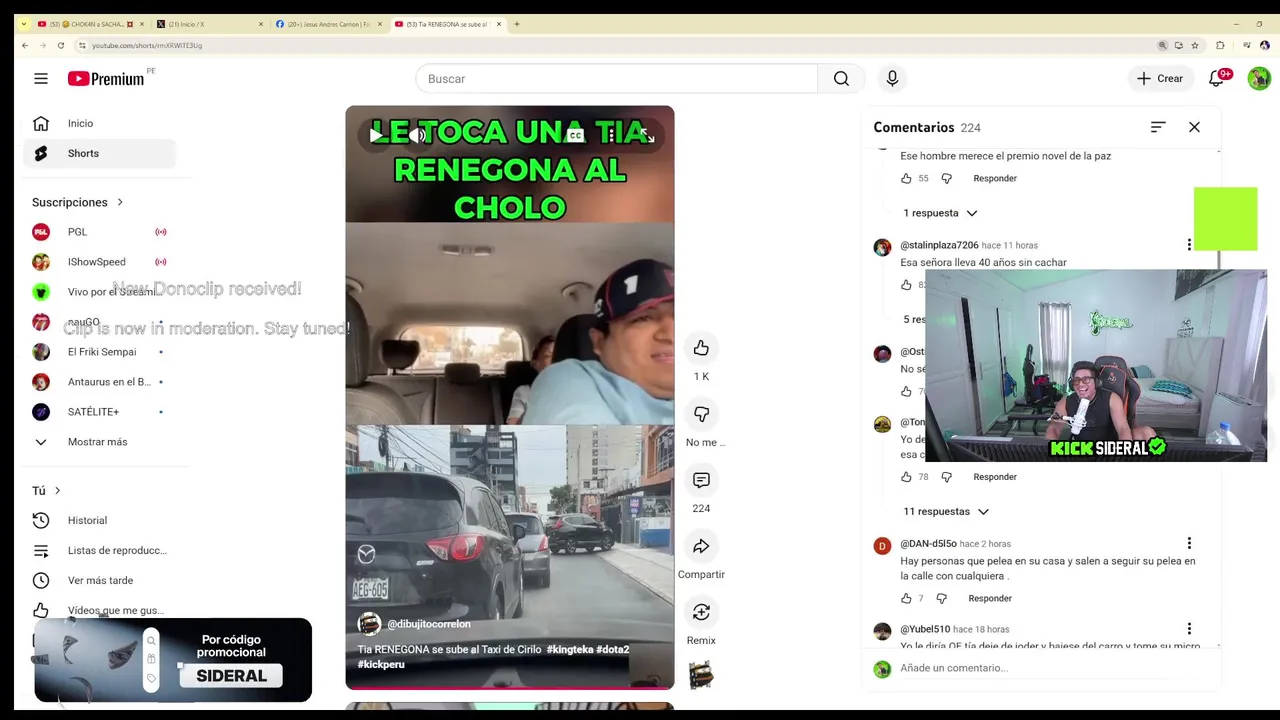Expand the 11 respuestas thread
Image resolution: width=1280 pixels, height=720 pixels.
[x=946, y=512]
